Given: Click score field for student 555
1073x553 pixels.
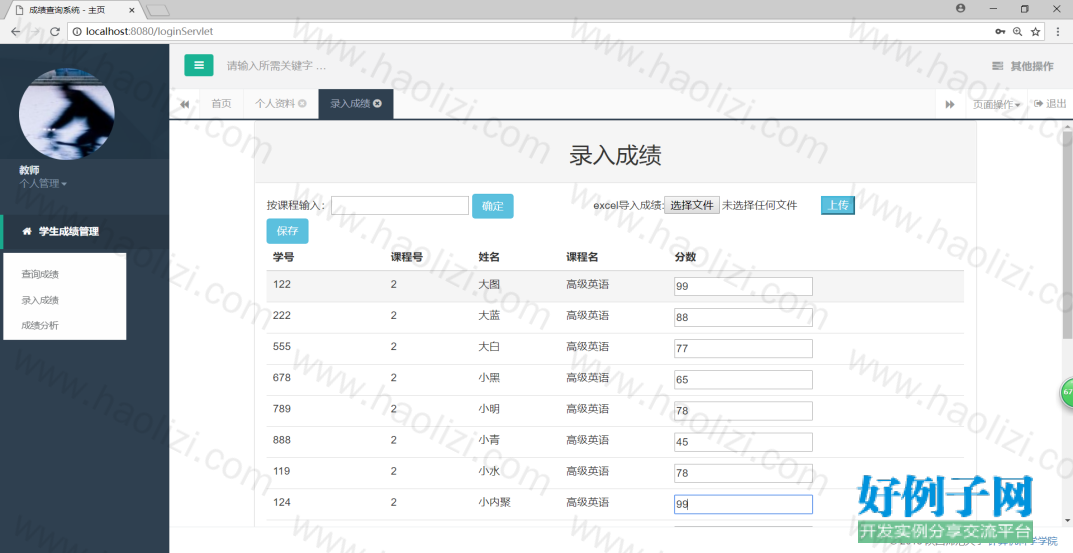Looking at the screenshot, I should (x=743, y=348).
